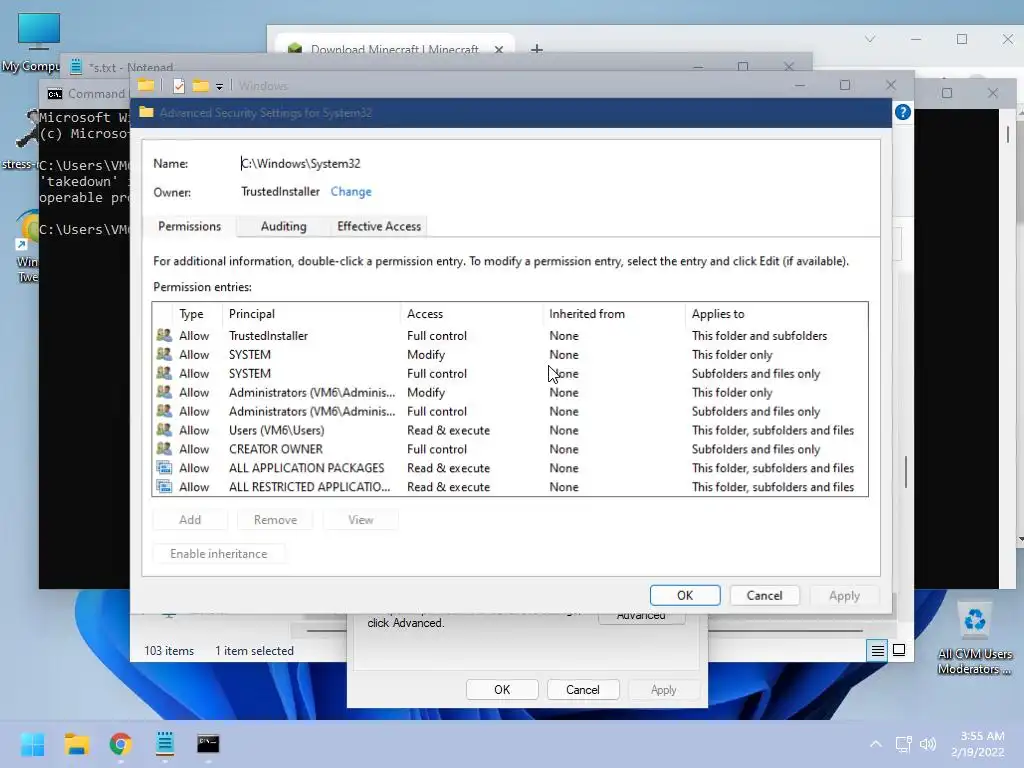This screenshot has height=768, width=1024.
Task: Select the ALL APPLICATION PACKAGES entry
Action: point(509,468)
